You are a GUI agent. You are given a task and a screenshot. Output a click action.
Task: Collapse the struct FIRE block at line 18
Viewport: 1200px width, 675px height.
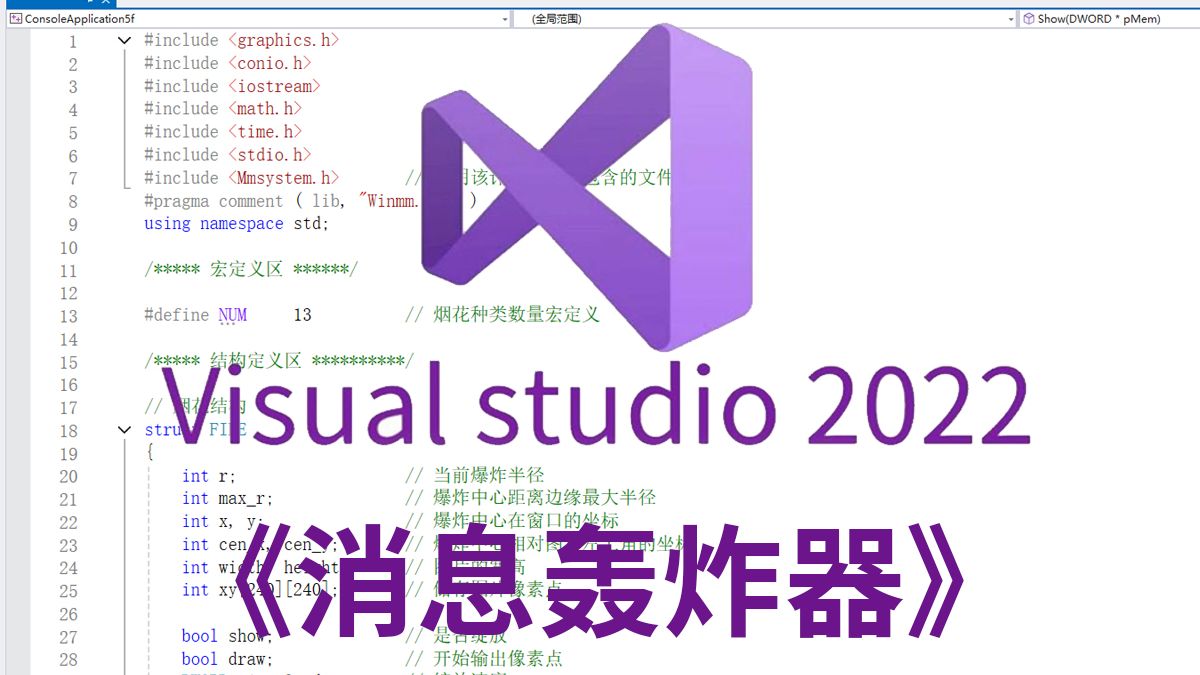click(124, 430)
